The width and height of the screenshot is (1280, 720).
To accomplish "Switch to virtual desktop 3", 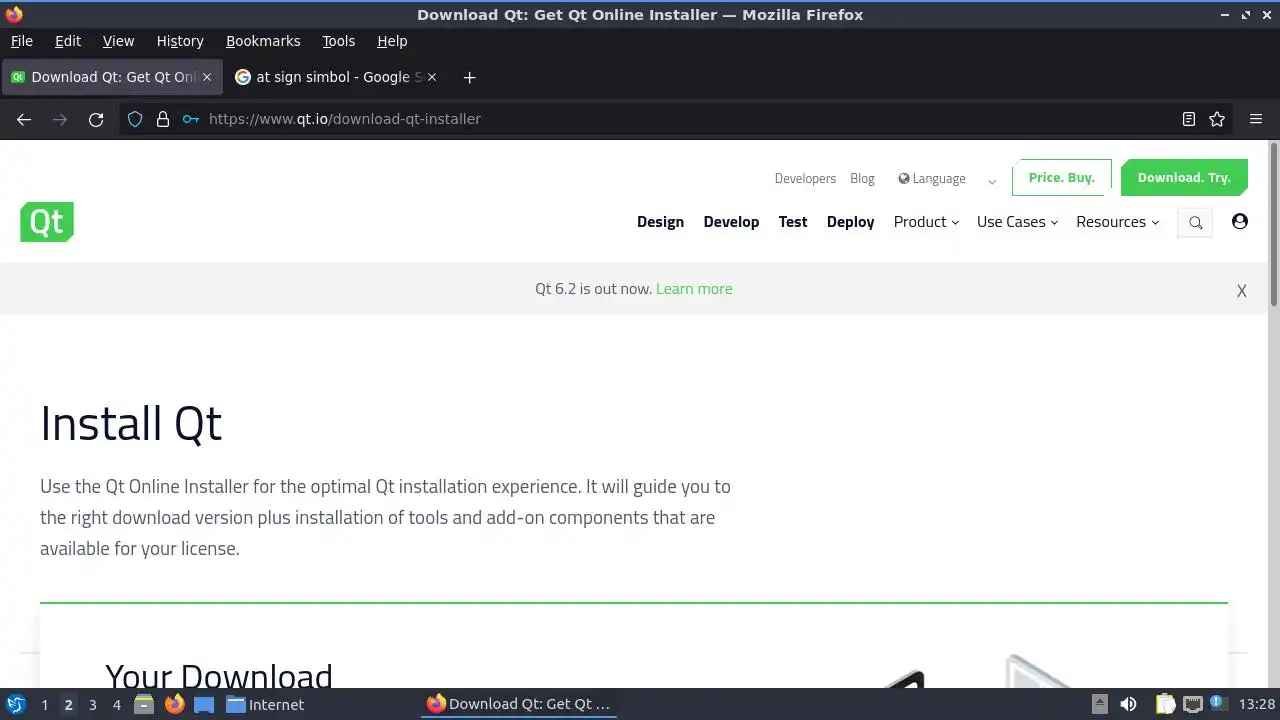I will (92, 704).
